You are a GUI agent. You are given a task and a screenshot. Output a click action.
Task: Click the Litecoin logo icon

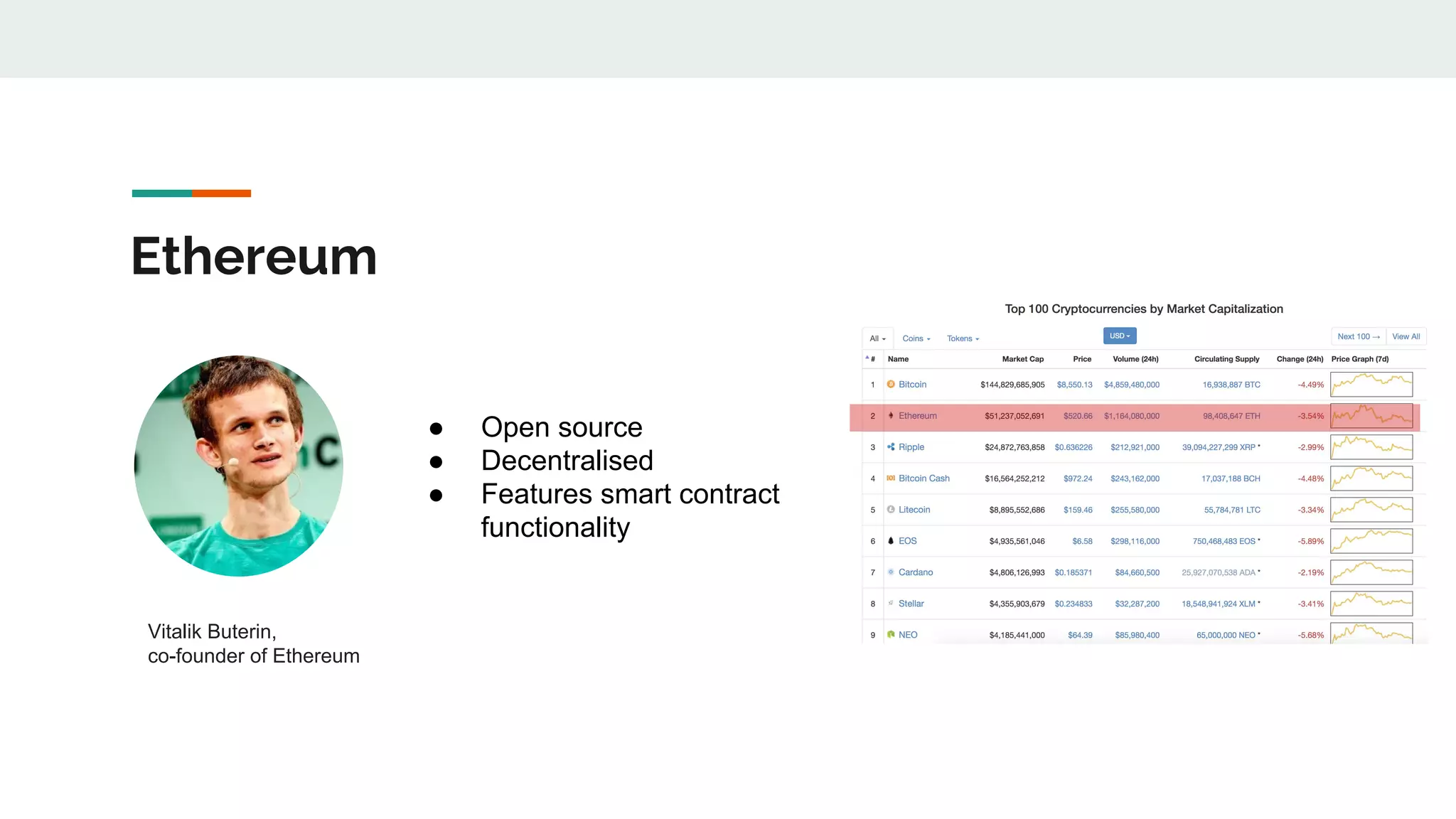pyautogui.click(x=891, y=510)
